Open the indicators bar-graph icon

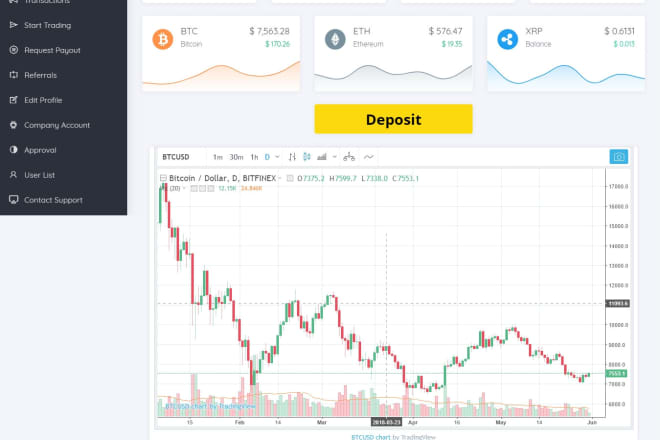pyautogui.click(x=322, y=157)
